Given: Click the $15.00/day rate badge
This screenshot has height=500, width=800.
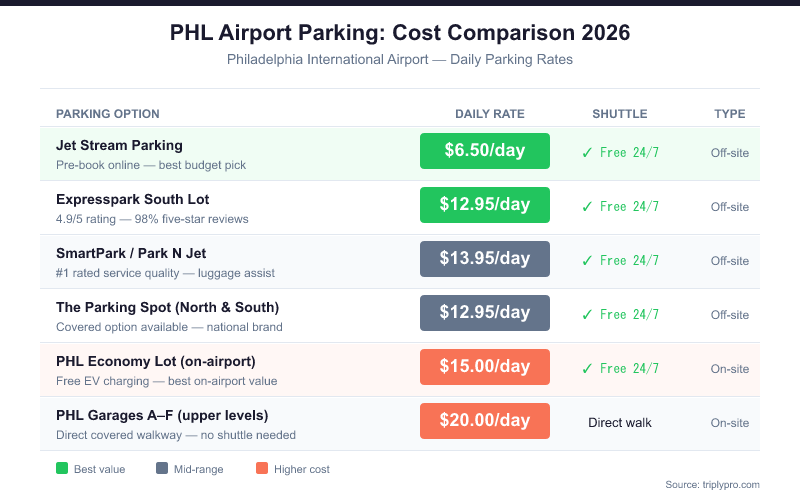Looking at the screenshot, I should pyautogui.click(x=485, y=367).
